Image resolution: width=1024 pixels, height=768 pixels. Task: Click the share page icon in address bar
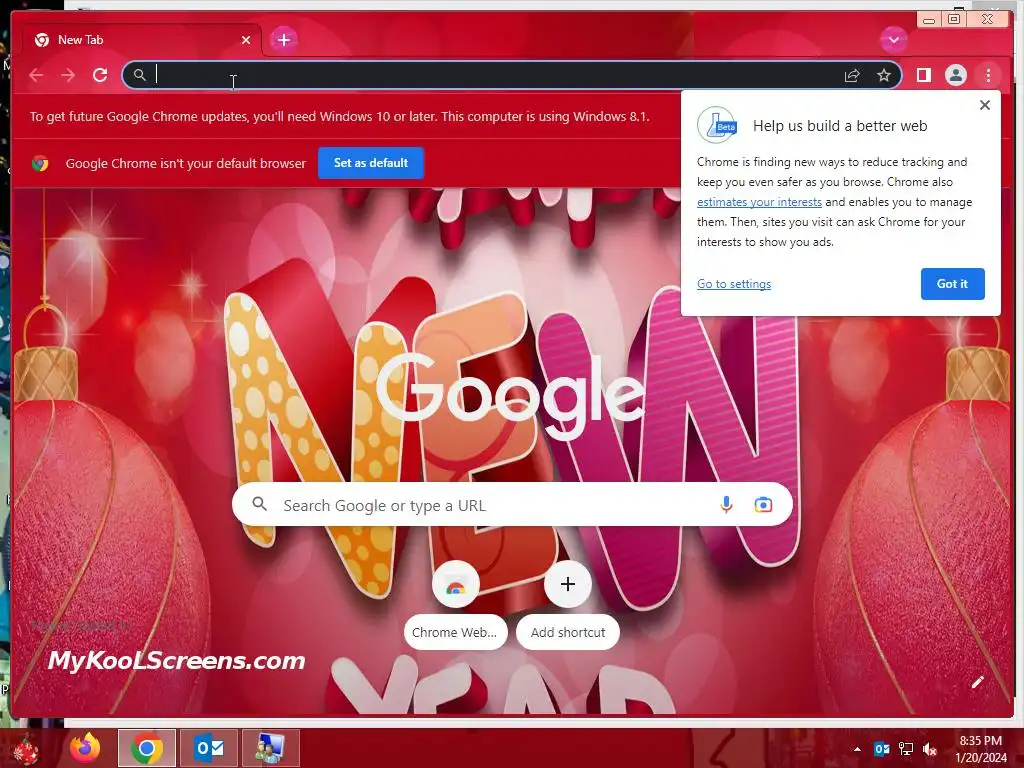(852, 76)
